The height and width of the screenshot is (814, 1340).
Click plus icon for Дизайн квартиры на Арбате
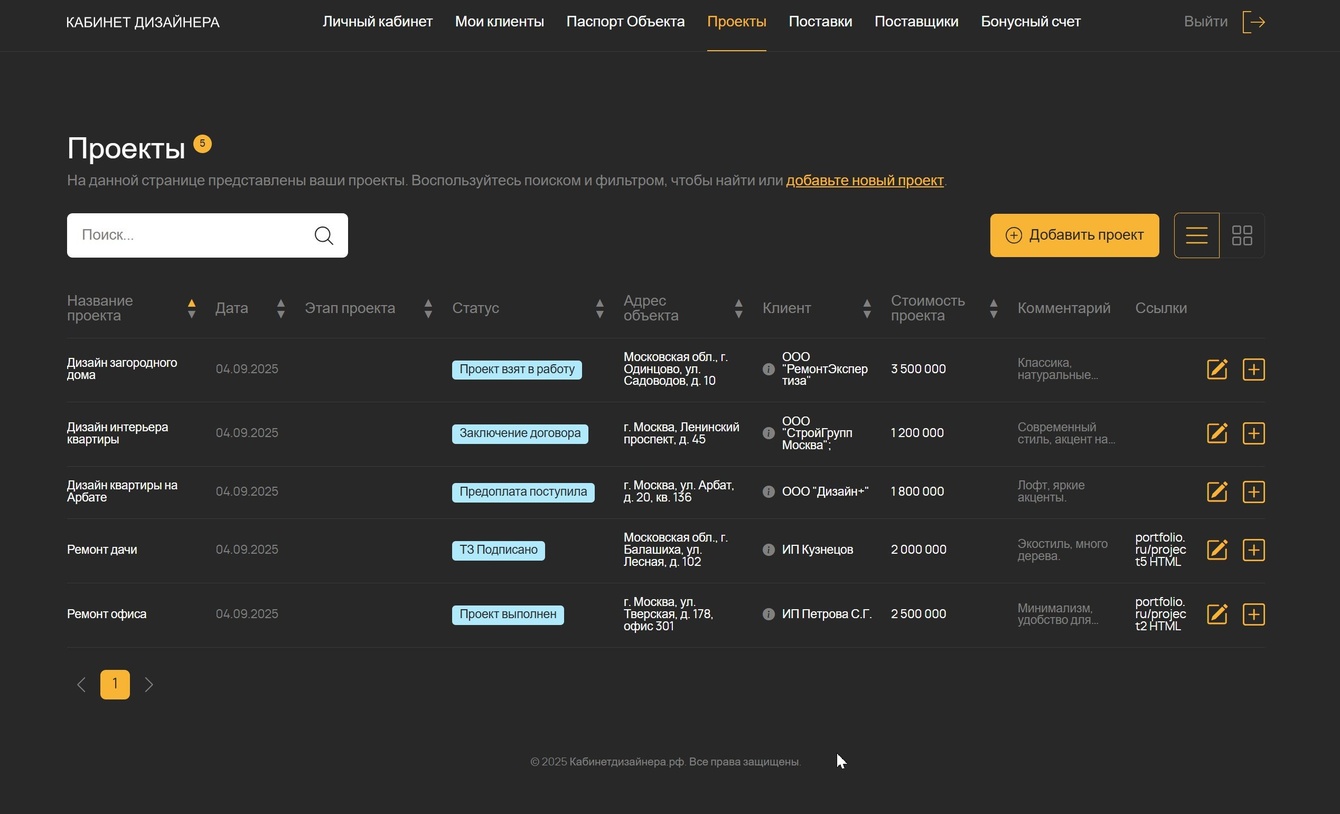click(x=1253, y=492)
